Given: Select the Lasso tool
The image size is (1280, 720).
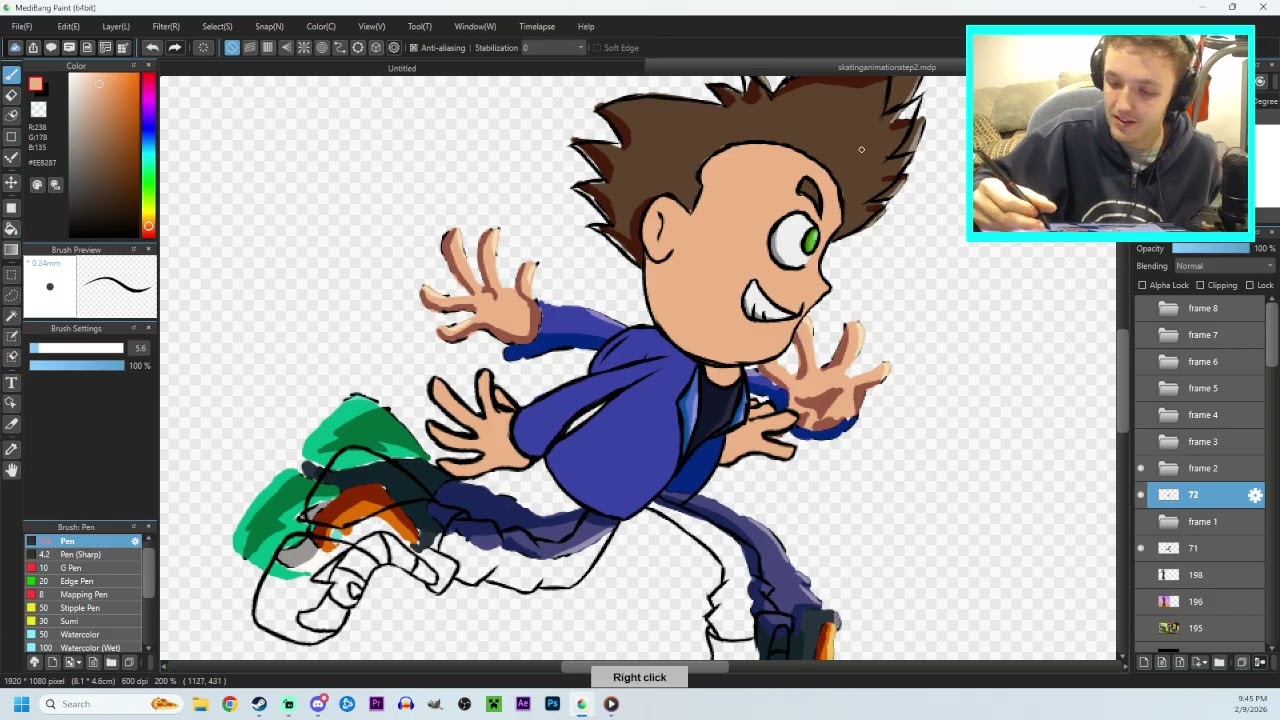Looking at the screenshot, I should 12,295.
